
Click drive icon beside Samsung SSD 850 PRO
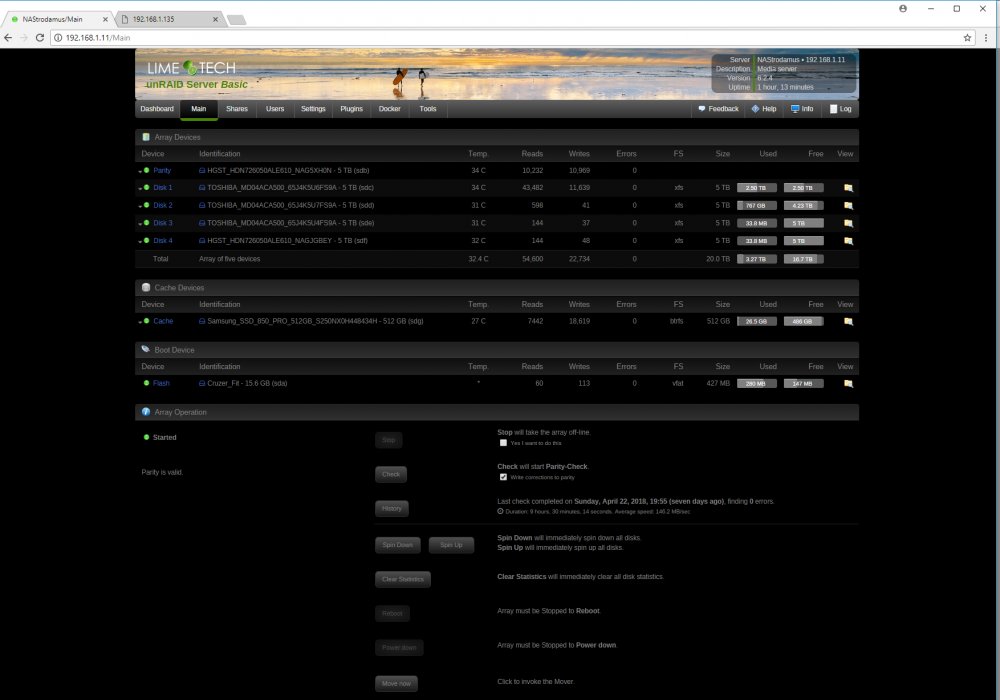pos(202,321)
